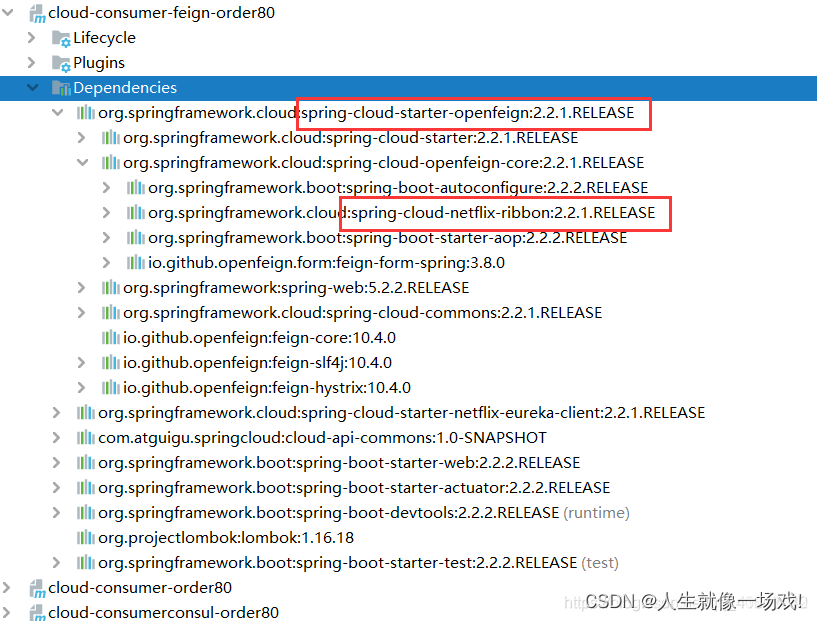Click the Lifecycle folder gear icon
This screenshot has height=621, width=817.
click(61, 39)
